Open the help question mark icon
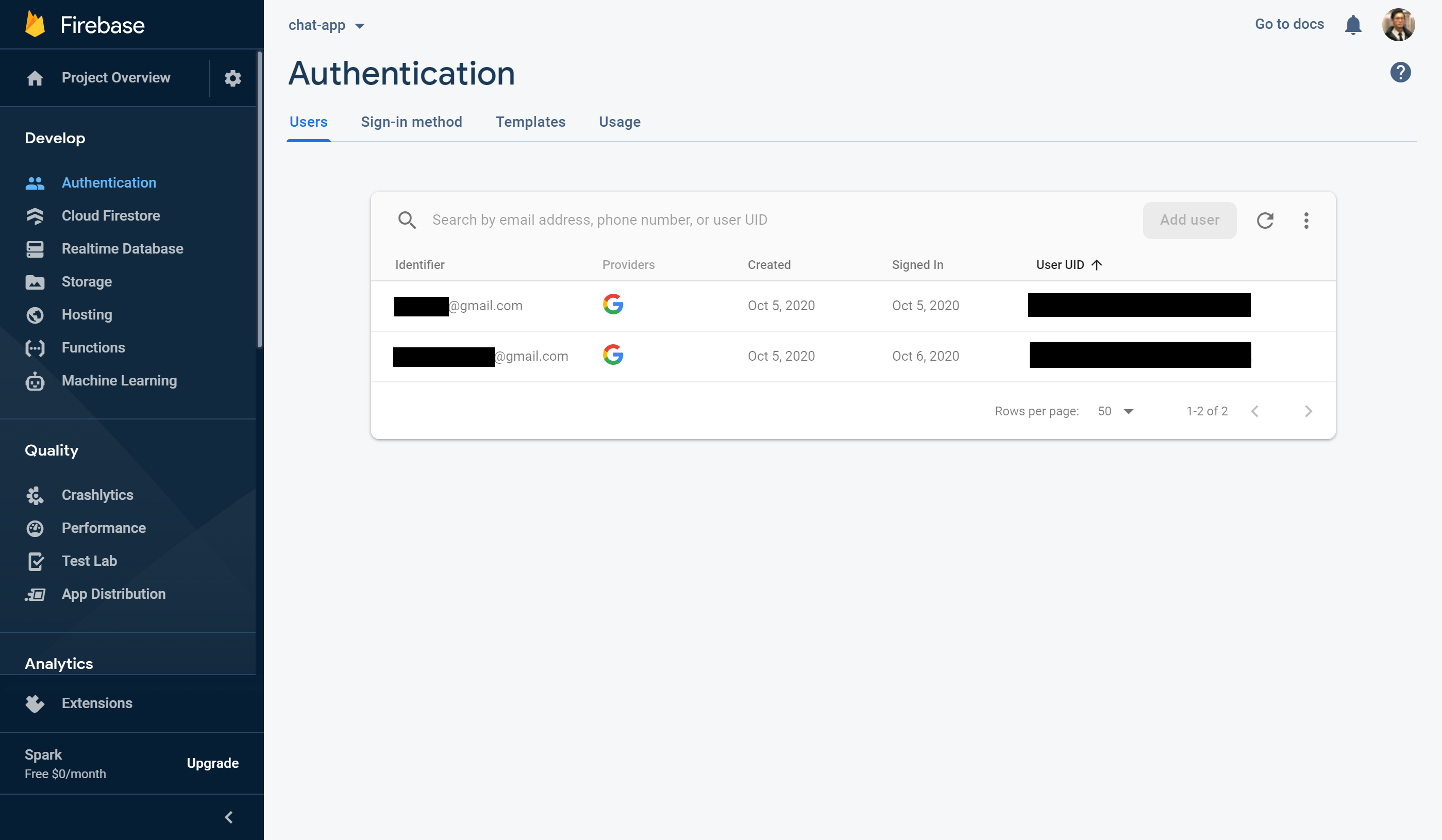 coord(1400,73)
